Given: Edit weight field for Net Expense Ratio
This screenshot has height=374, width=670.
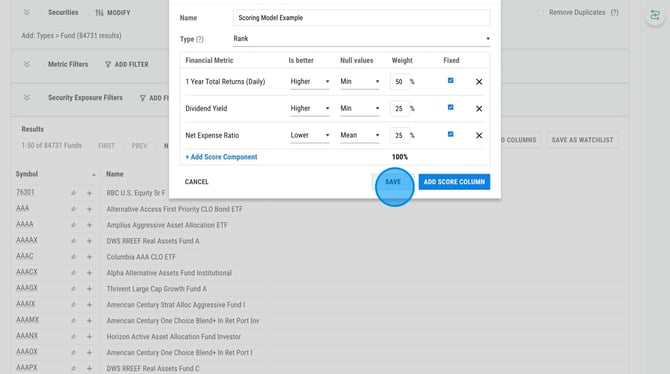Looking at the screenshot, I should pos(400,135).
